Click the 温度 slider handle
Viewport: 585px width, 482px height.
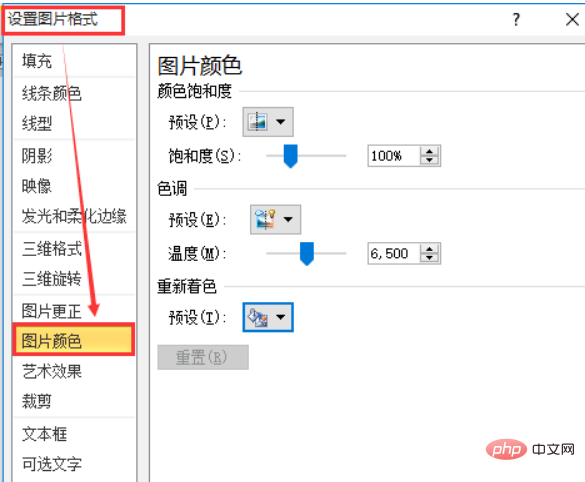[x=307, y=254]
